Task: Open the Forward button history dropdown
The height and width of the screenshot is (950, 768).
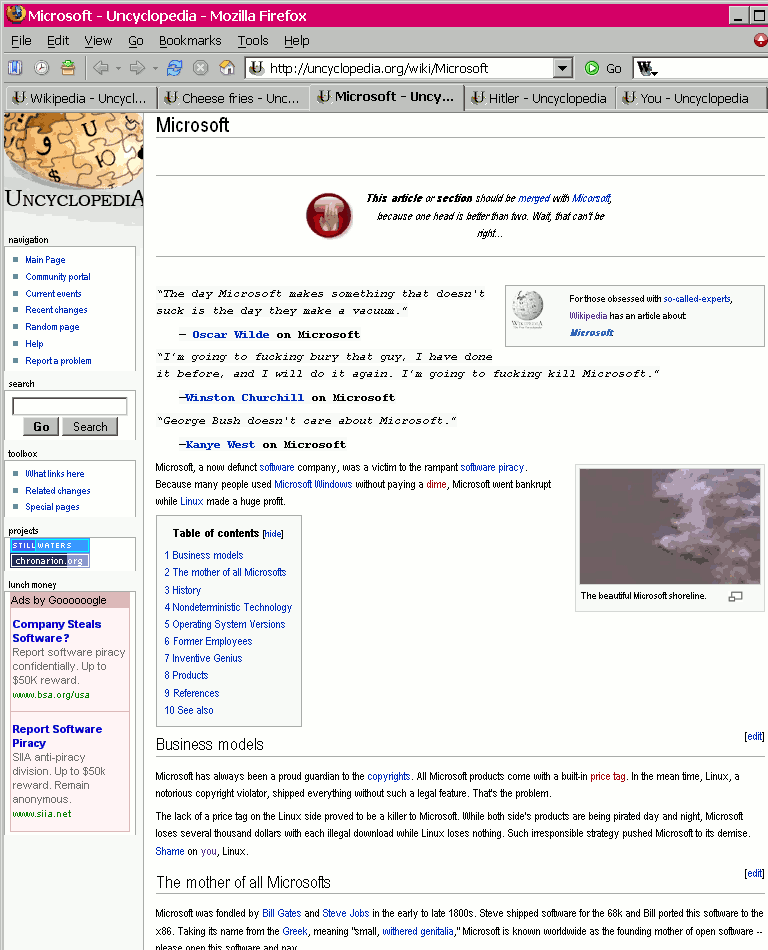Action: pos(155,68)
